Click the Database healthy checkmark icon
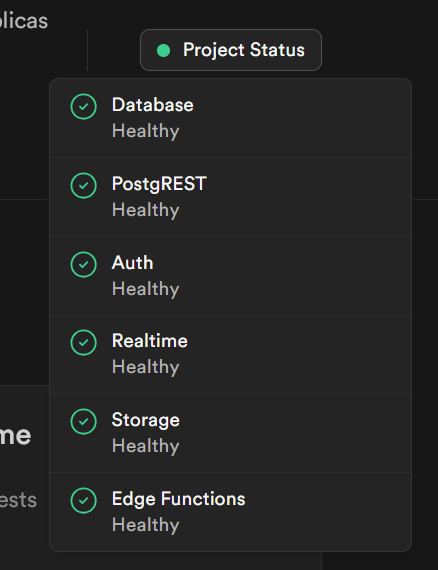This screenshot has height=570, width=438. click(84, 107)
